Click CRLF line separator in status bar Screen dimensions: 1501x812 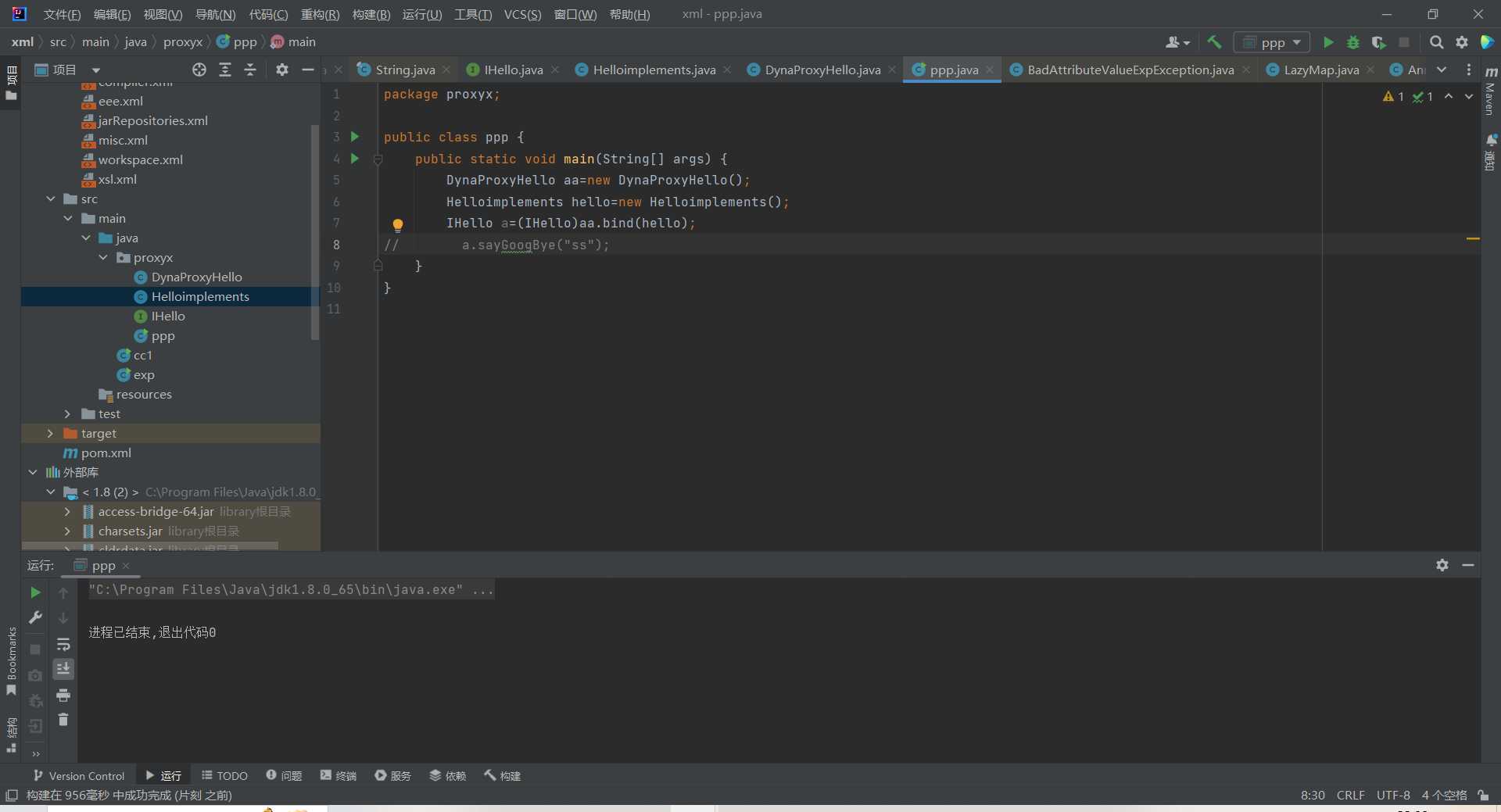(x=1350, y=795)
